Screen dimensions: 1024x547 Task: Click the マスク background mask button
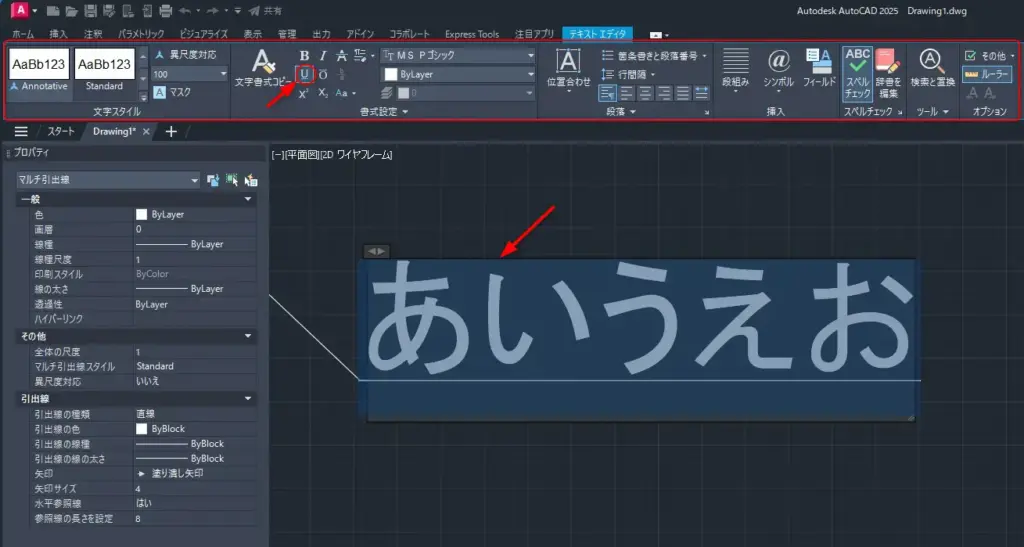click(172, 92)
